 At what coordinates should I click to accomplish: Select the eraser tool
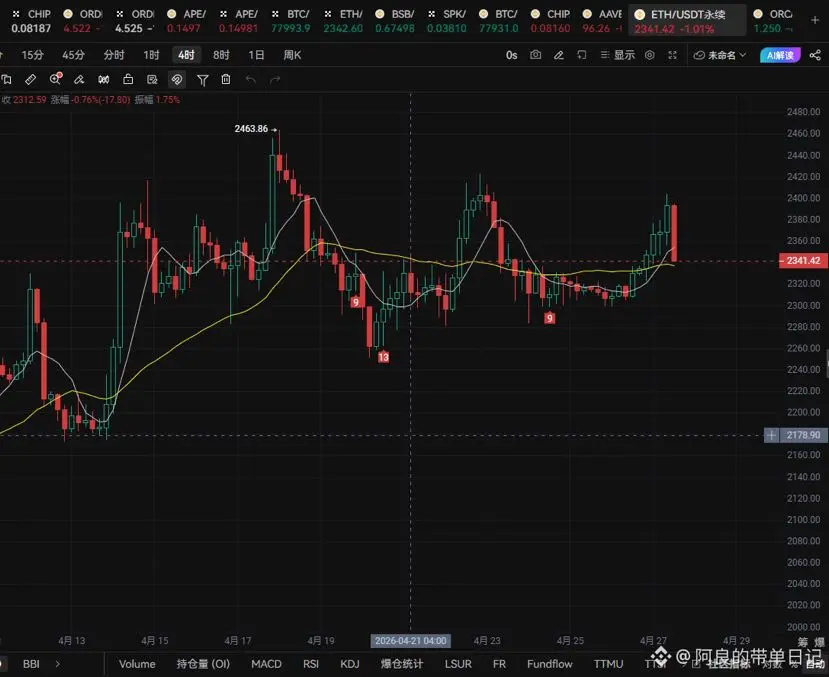pyautogui.click(x=79, y=80)
